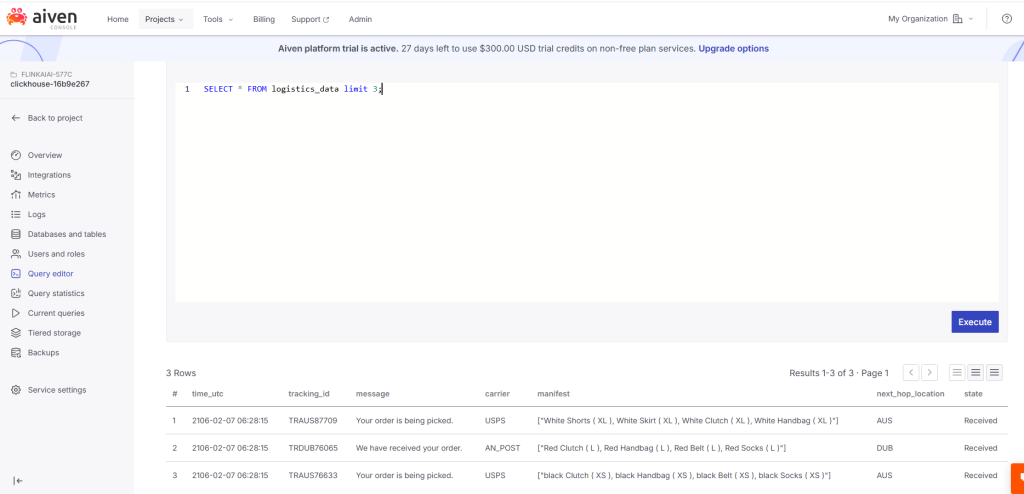The width and height of the screenshot is (1024, 494).
Task: Open the Integrations page from the sidebar
Action: (49, 175)
